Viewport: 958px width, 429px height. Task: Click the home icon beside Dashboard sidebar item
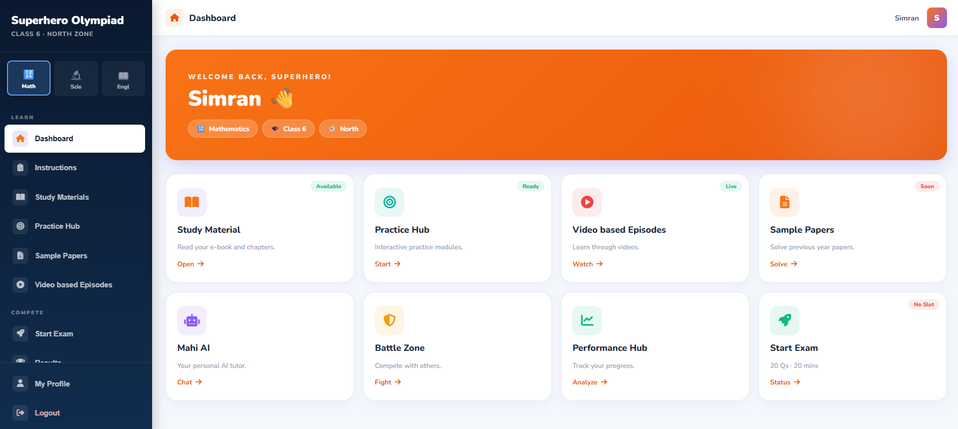coord(20,139)
